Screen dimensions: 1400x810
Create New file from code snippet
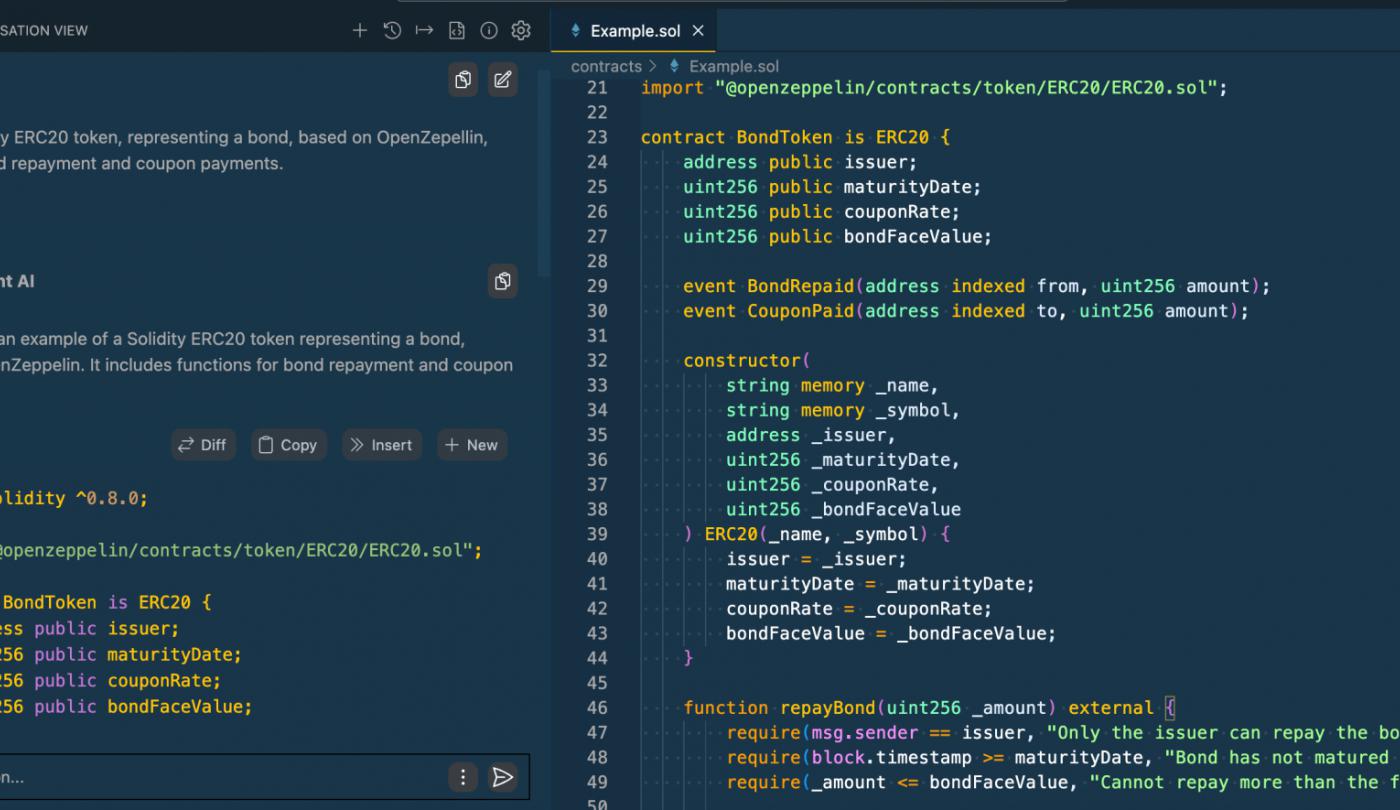pos(472,445)
